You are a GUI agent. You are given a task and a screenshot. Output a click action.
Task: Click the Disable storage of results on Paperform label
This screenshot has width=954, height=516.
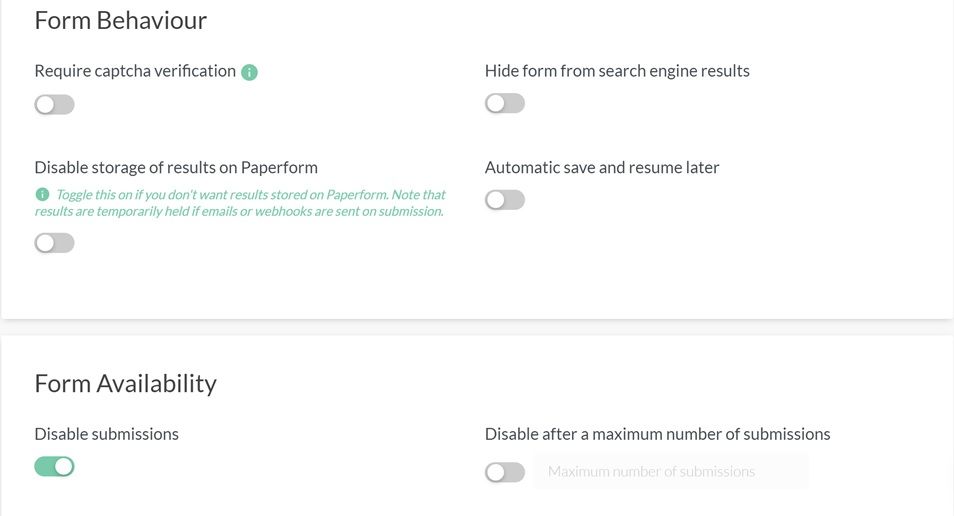pos(176,167)
